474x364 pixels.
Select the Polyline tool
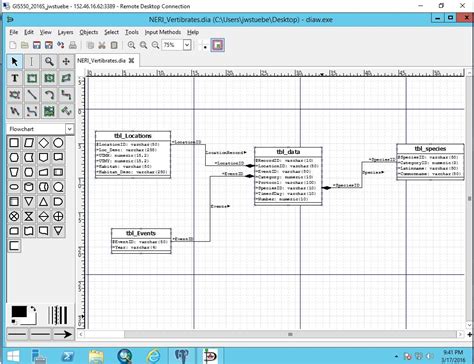15,111
